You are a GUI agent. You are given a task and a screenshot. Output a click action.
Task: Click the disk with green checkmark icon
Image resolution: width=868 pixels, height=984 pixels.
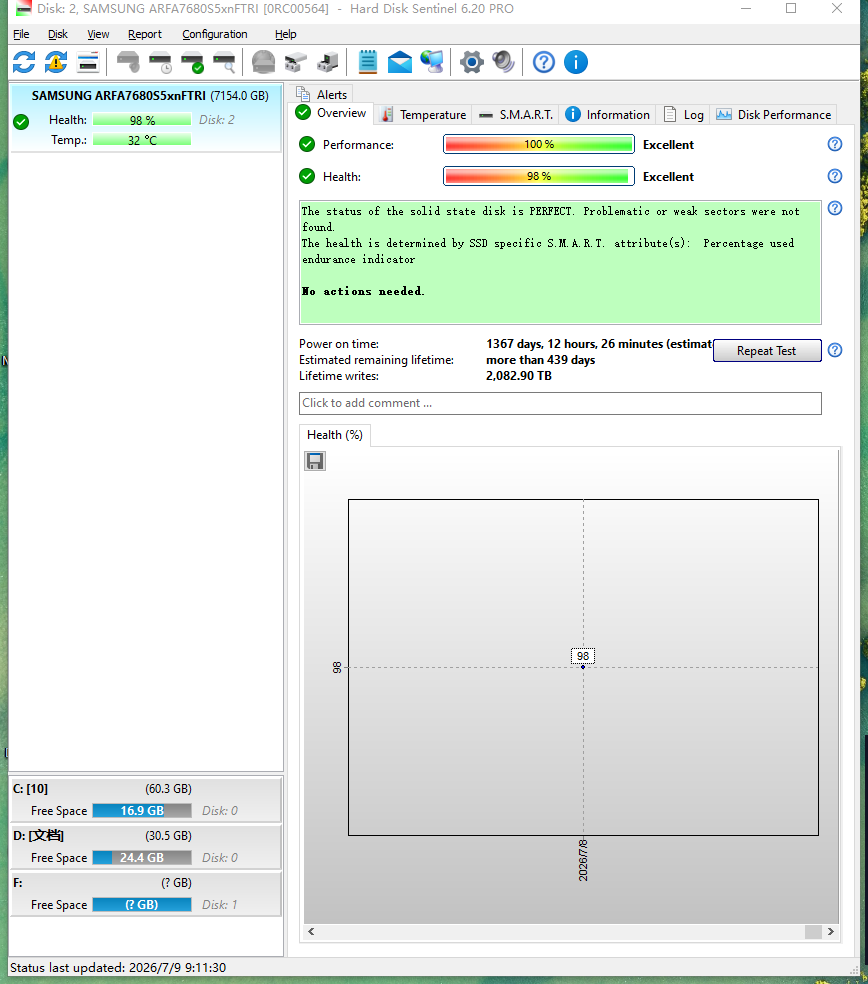click(x=192, y=62)
